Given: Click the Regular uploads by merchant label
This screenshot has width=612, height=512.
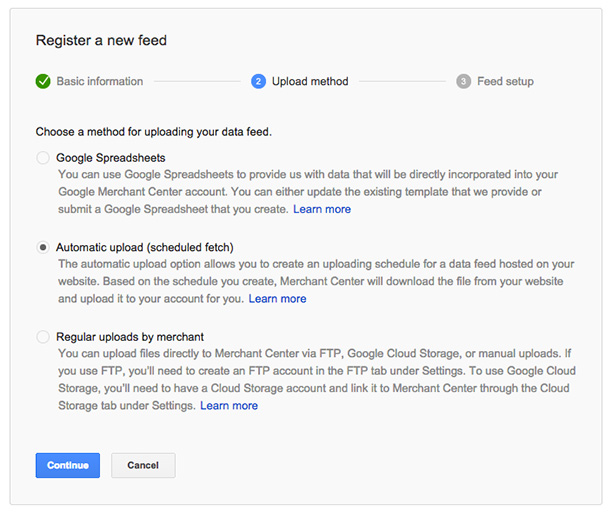Looking at the screenshot, I should [130, 336].
